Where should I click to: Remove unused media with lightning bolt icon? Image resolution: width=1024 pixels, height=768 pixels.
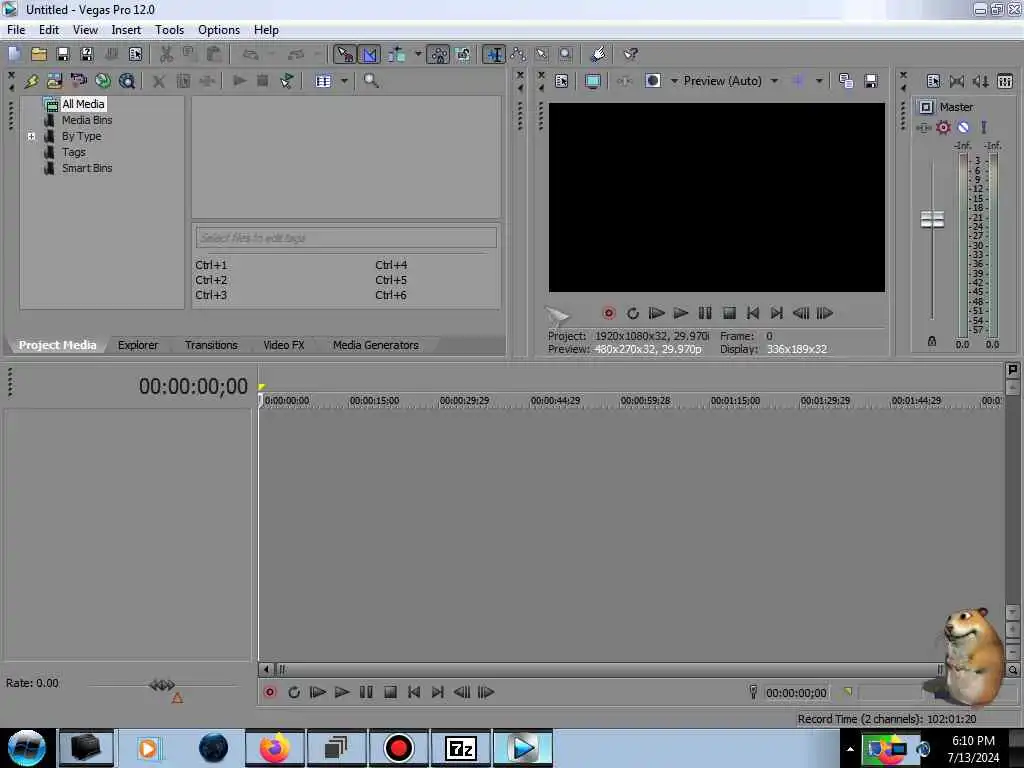(31, 81)
